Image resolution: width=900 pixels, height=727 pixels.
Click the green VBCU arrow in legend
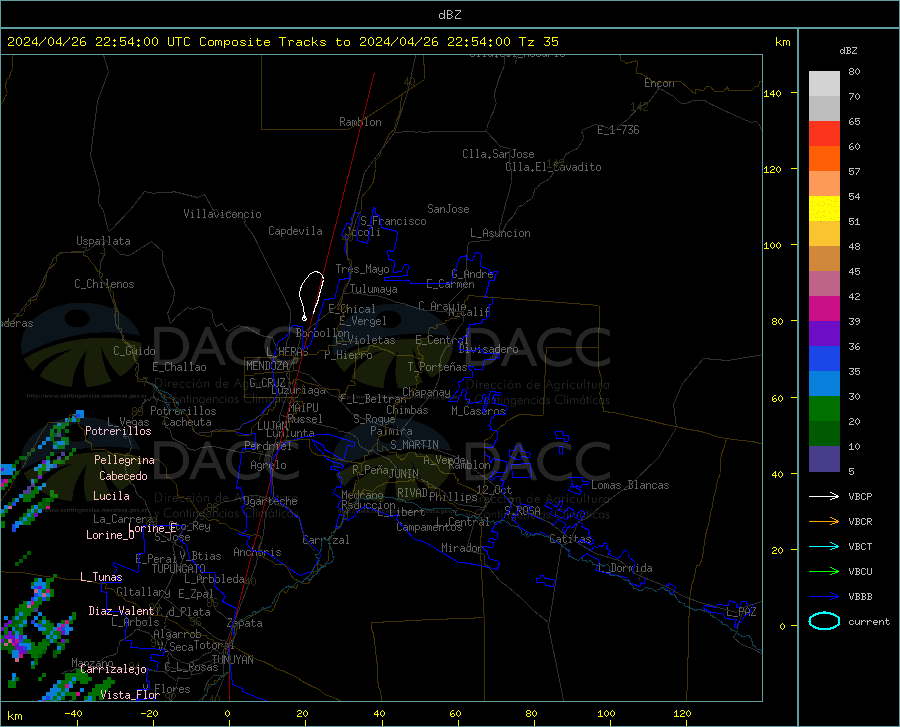pos(824,572)
